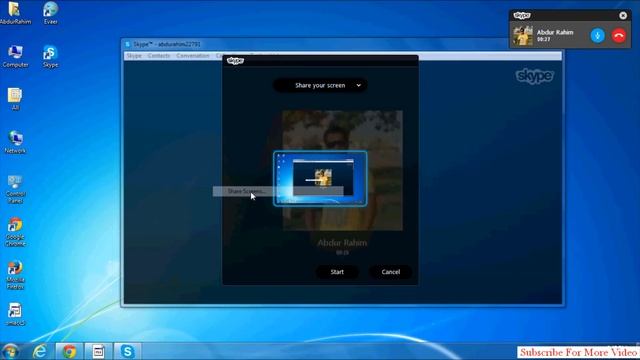This screenshot has height=360, width=640.
Task: Click the large Skype logo in the call window
Action: coord(534,76)
